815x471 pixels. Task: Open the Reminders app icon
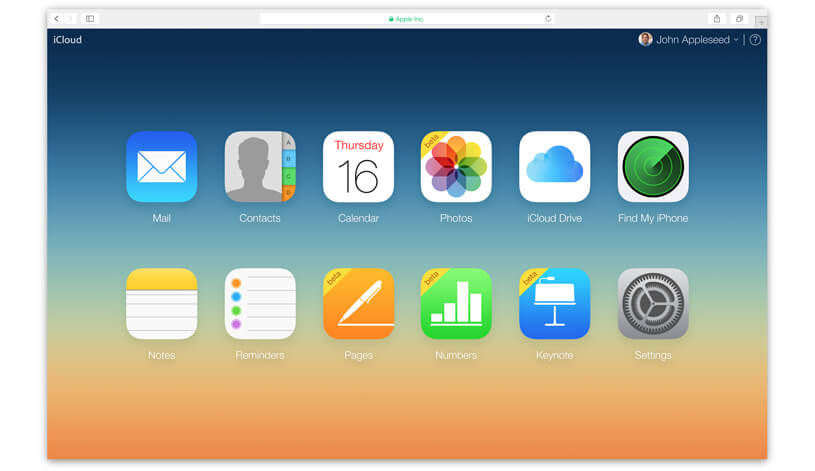pyautogui.click(x=260, y=304)
